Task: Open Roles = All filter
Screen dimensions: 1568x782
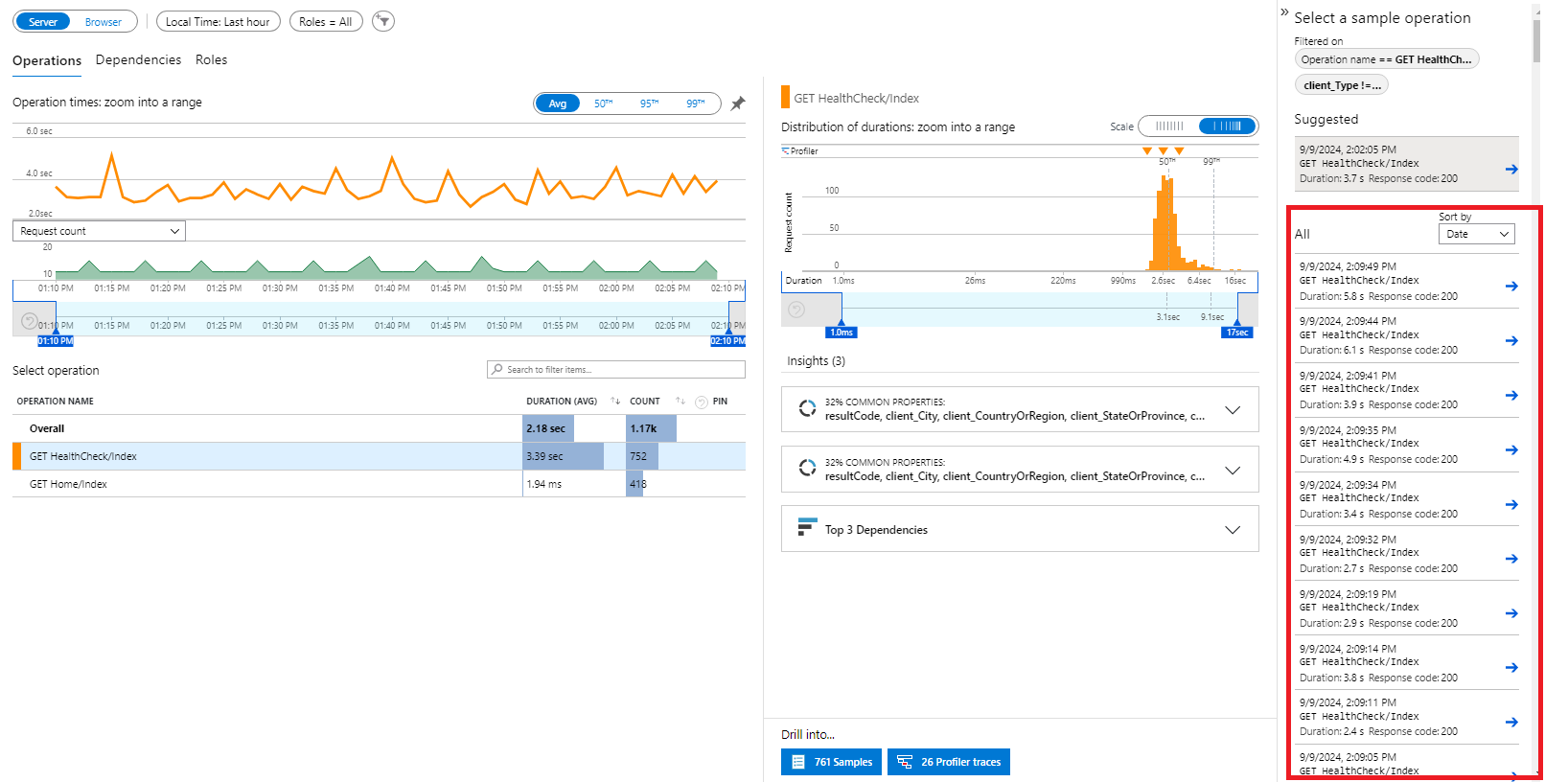Action: tap(326, 21)
